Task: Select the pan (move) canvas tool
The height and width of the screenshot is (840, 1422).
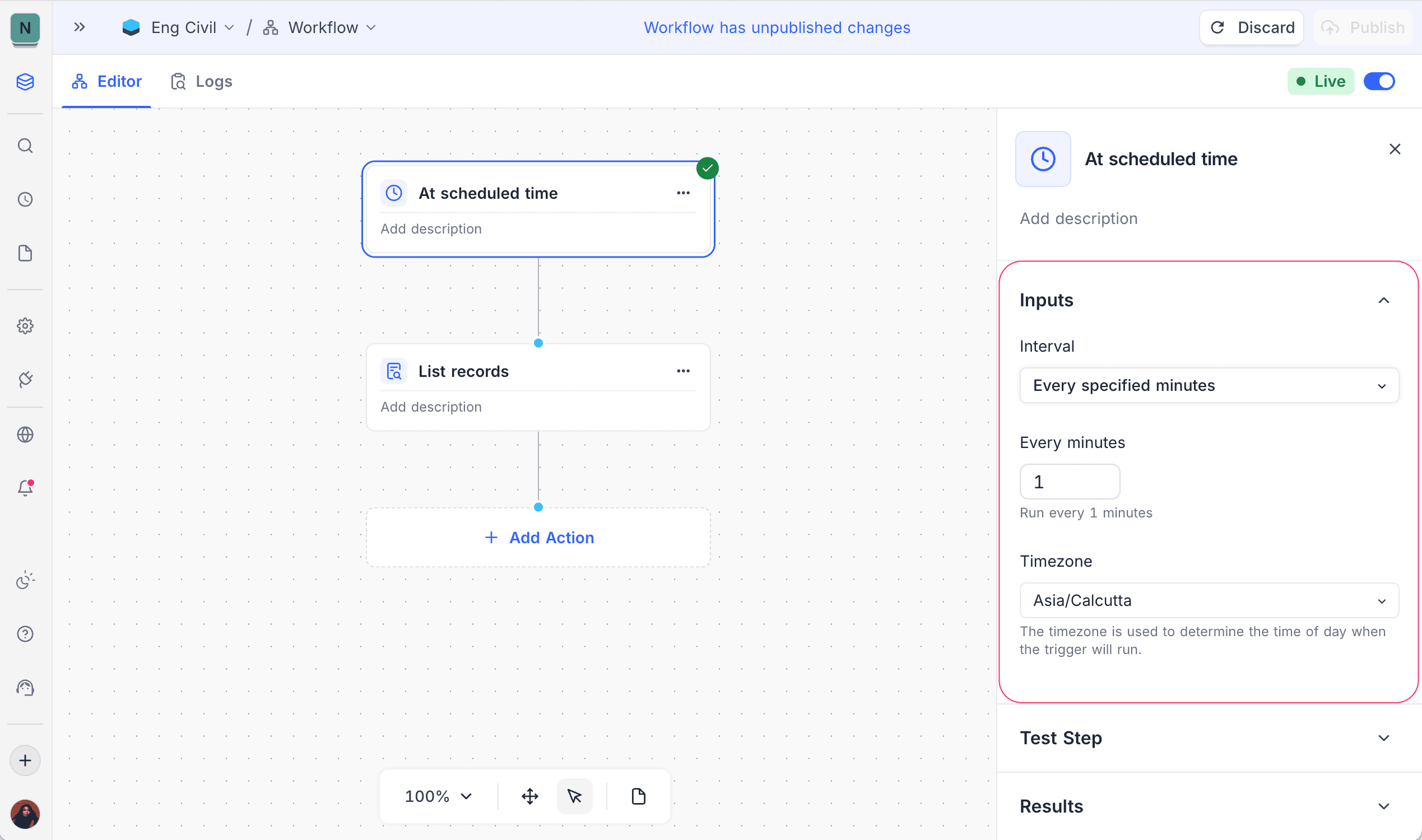Action: click(x=529, y=796)
